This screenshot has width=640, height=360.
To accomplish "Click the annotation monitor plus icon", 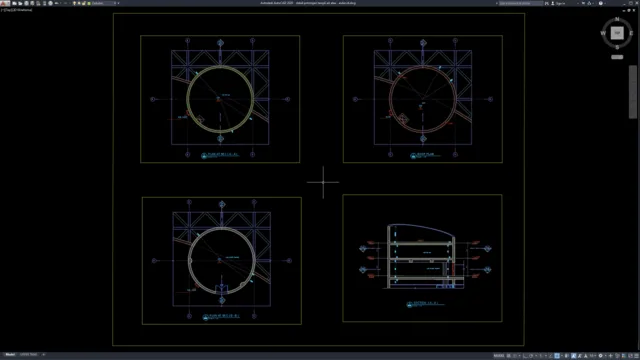I will point(611,356).
